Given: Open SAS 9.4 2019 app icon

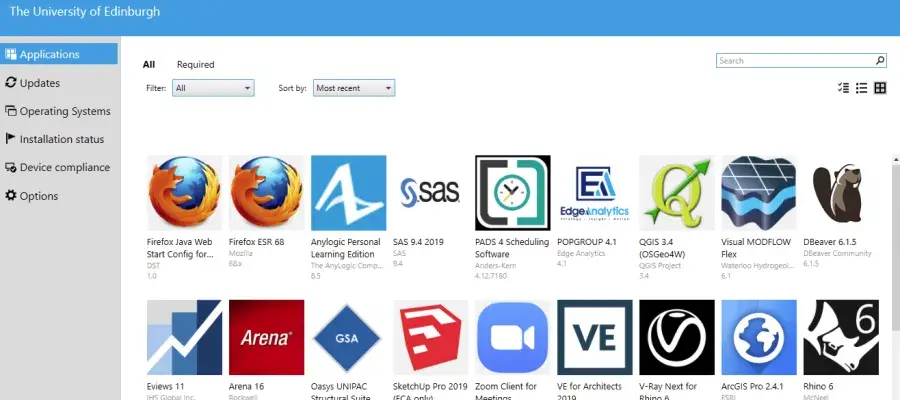Looking at the screenshot, I should 430,193.
